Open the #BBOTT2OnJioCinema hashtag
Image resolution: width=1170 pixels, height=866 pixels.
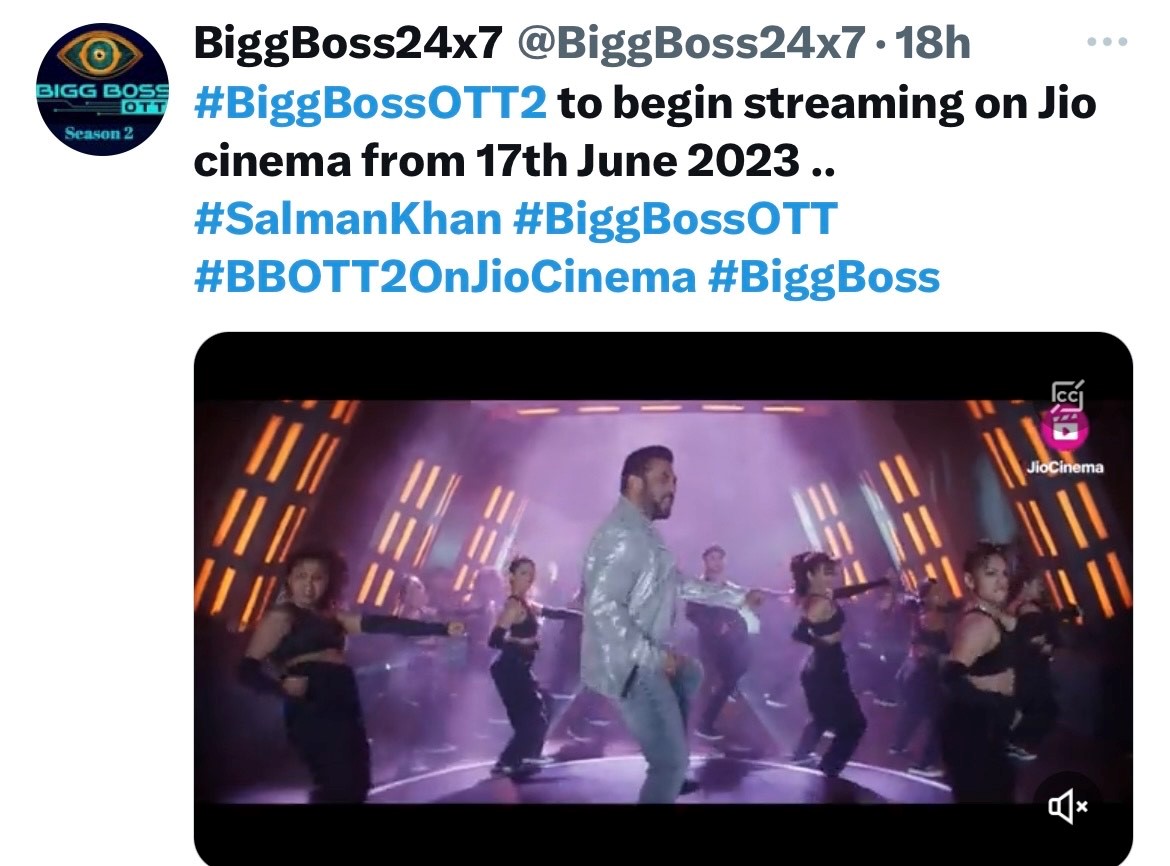pos(443,277)
